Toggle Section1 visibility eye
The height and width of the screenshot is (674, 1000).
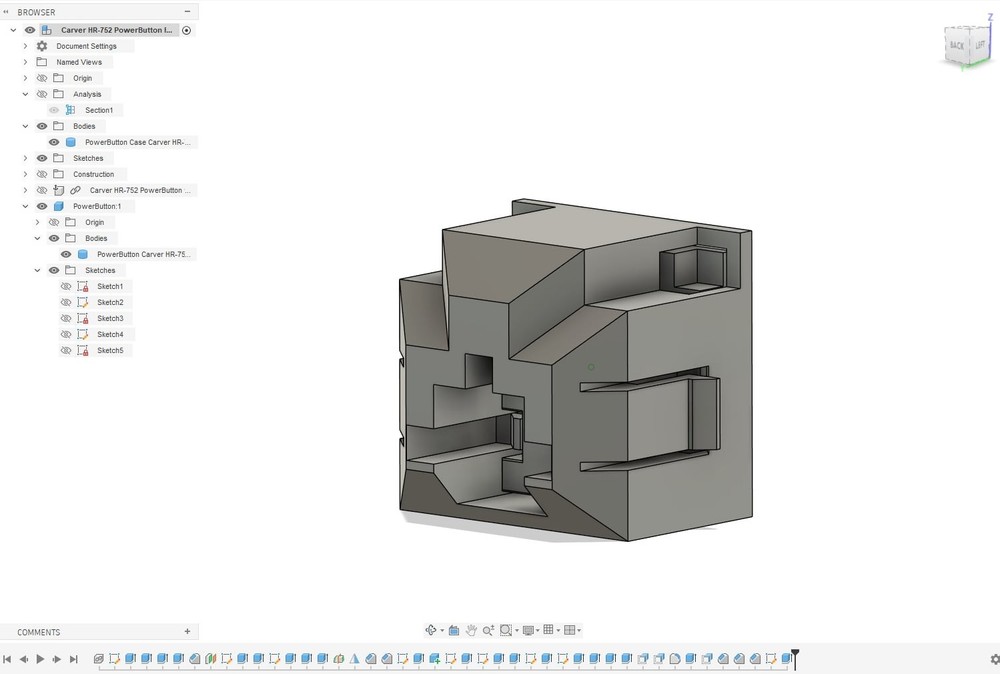click(x=54, y=110)
